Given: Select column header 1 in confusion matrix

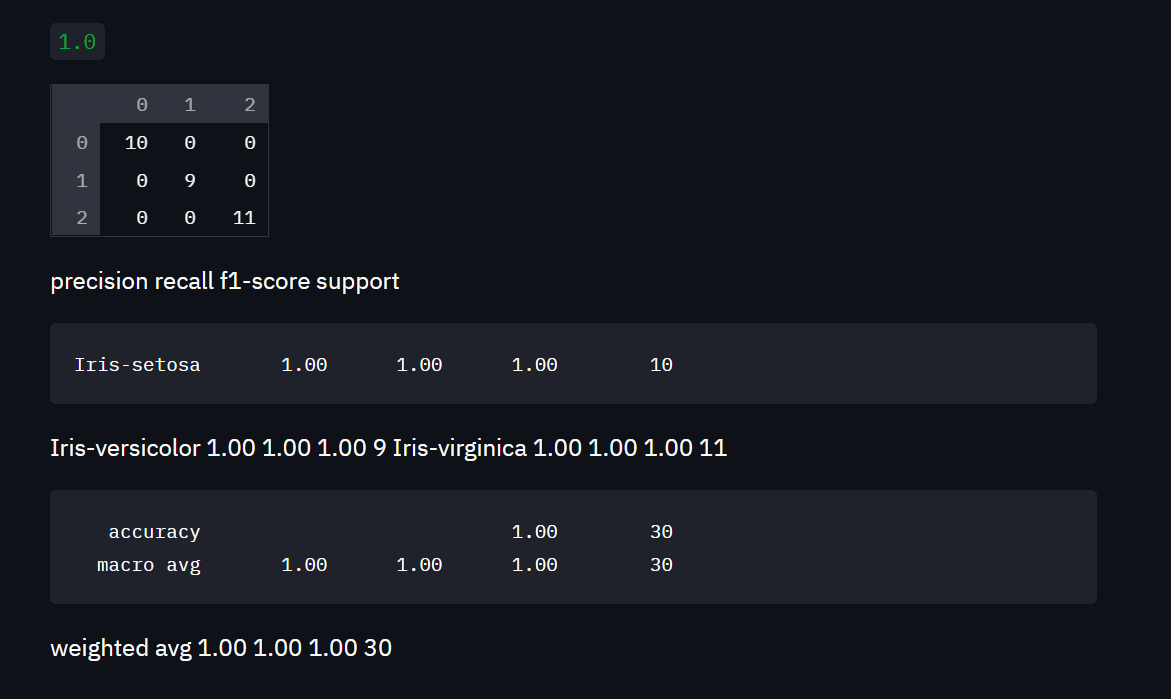Looking at the screenshot, I should (190, 104).
